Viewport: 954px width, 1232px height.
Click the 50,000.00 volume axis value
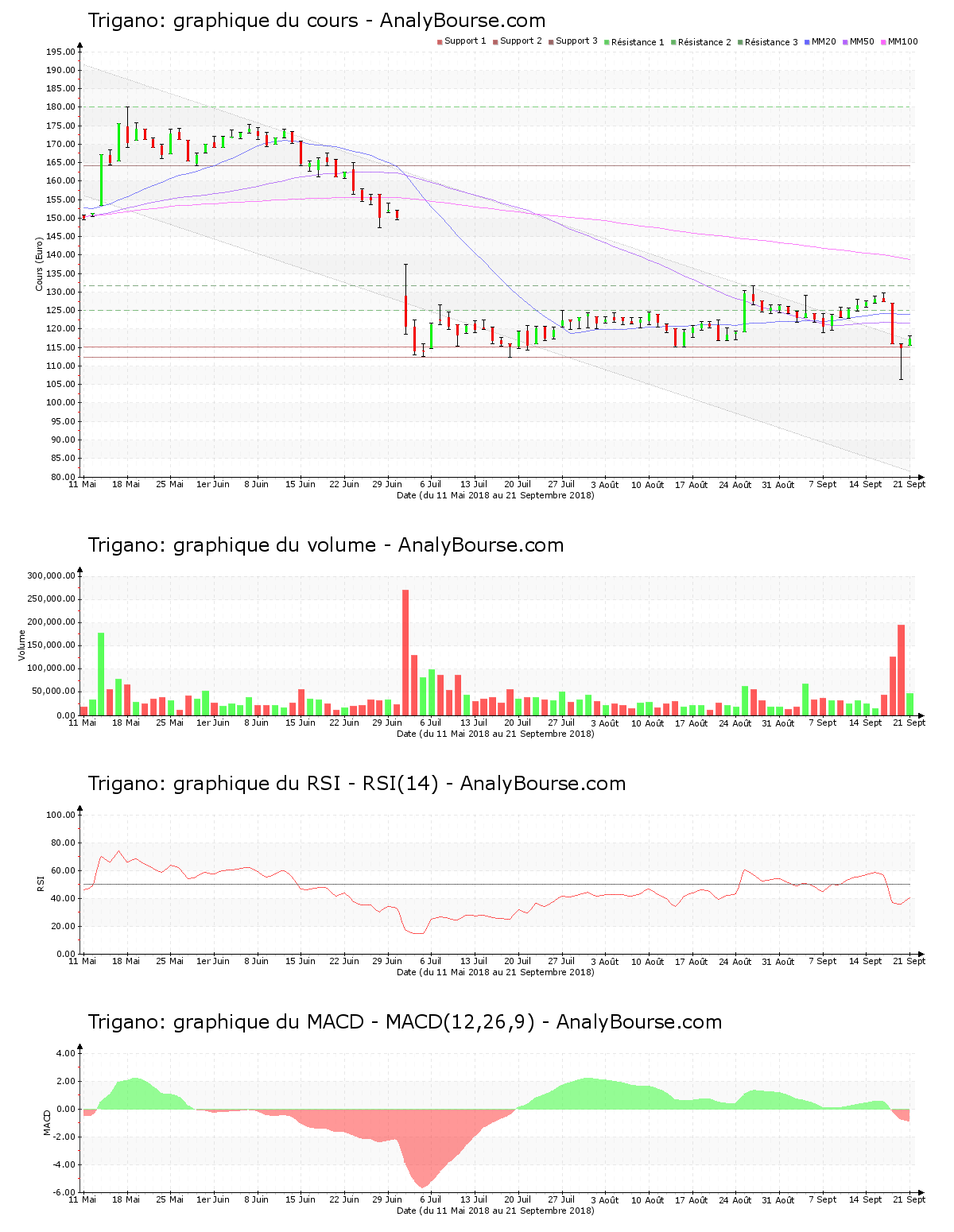pos(53,692)
